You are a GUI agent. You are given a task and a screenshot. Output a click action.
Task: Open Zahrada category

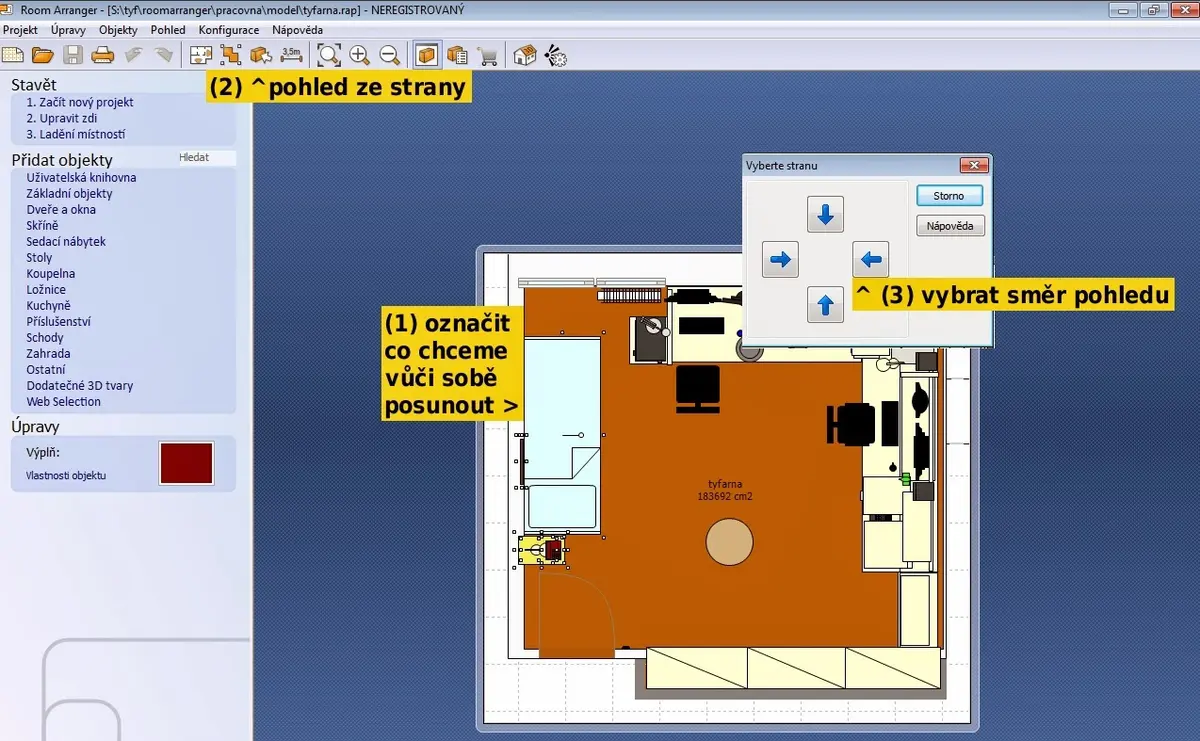point(48,354)
